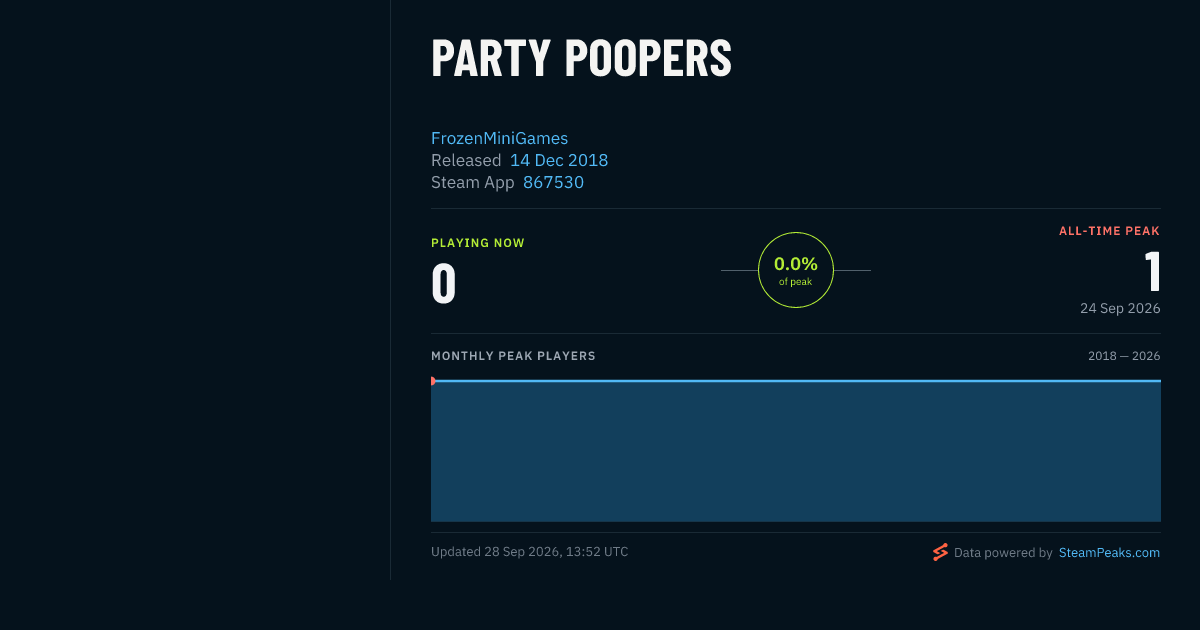Click the peak date 24 Sep 2026

click(x=1120, y=308)
